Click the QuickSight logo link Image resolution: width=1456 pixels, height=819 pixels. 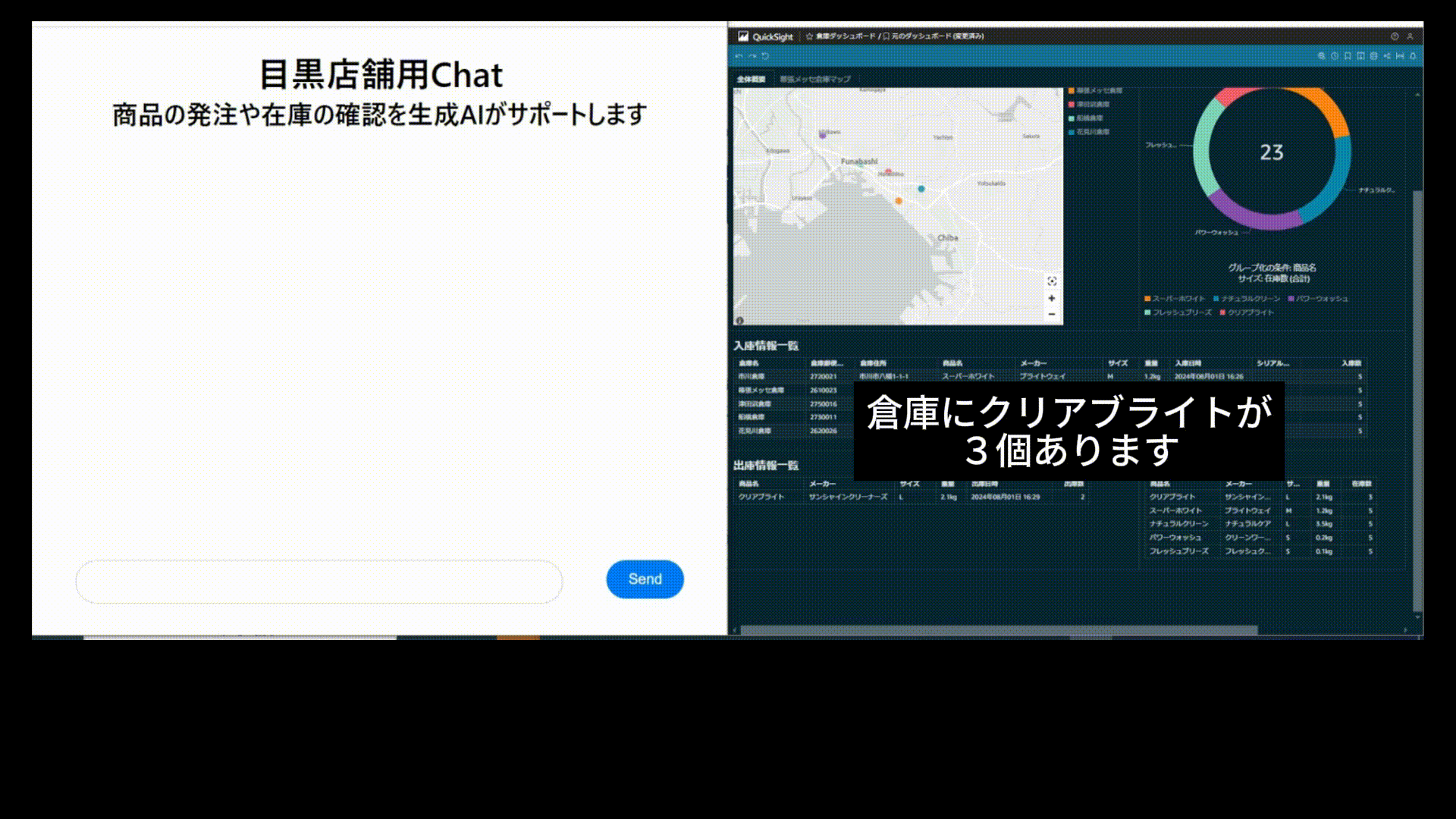(x=765, y=36)
